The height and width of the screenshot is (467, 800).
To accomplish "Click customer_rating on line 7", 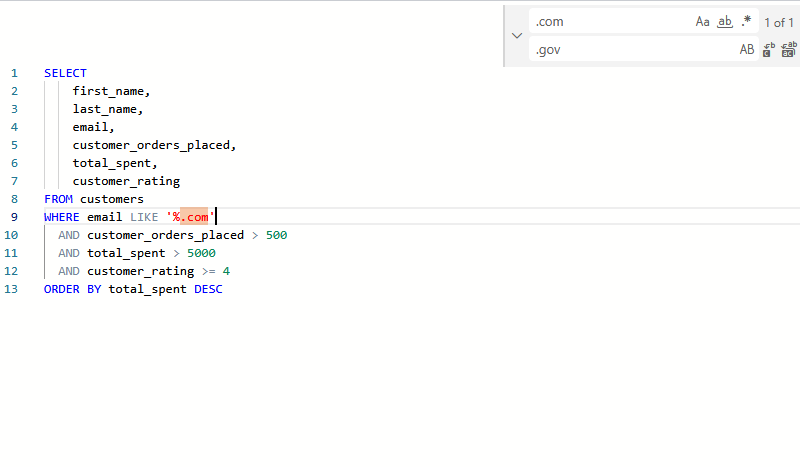I will [126, 181].
